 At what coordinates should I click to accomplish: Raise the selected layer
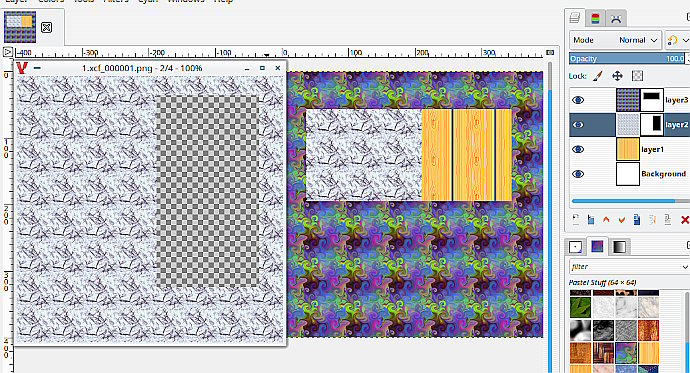coord(606,219)
